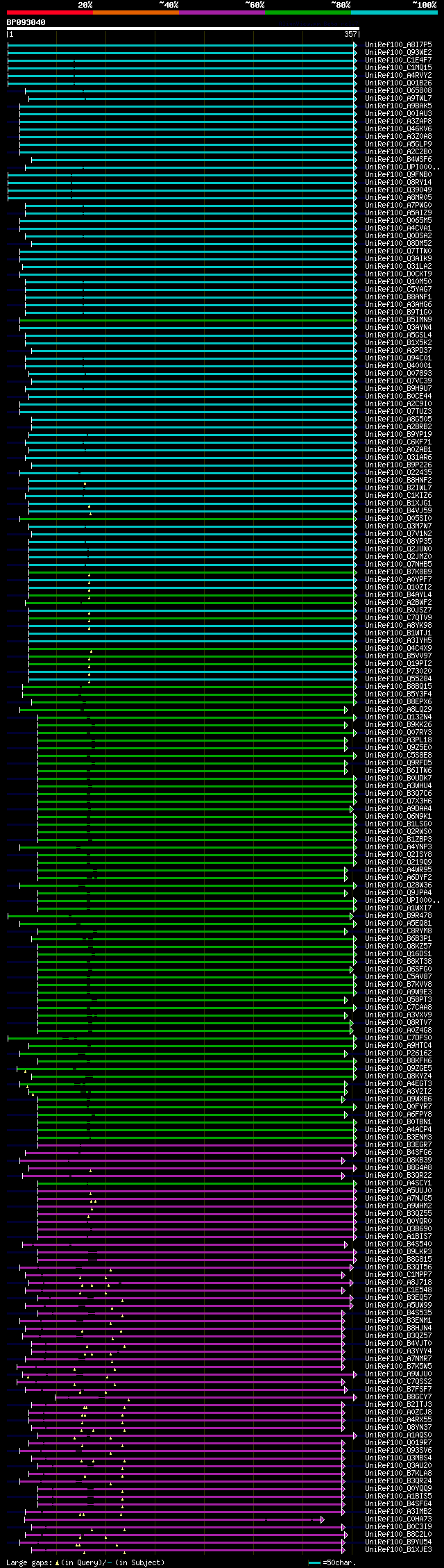Click the UniRef100_B4S540 label
Image resolution: width=444 pixels, height=1568 pixels.
pyautogui.click(x=398, y=1244)
